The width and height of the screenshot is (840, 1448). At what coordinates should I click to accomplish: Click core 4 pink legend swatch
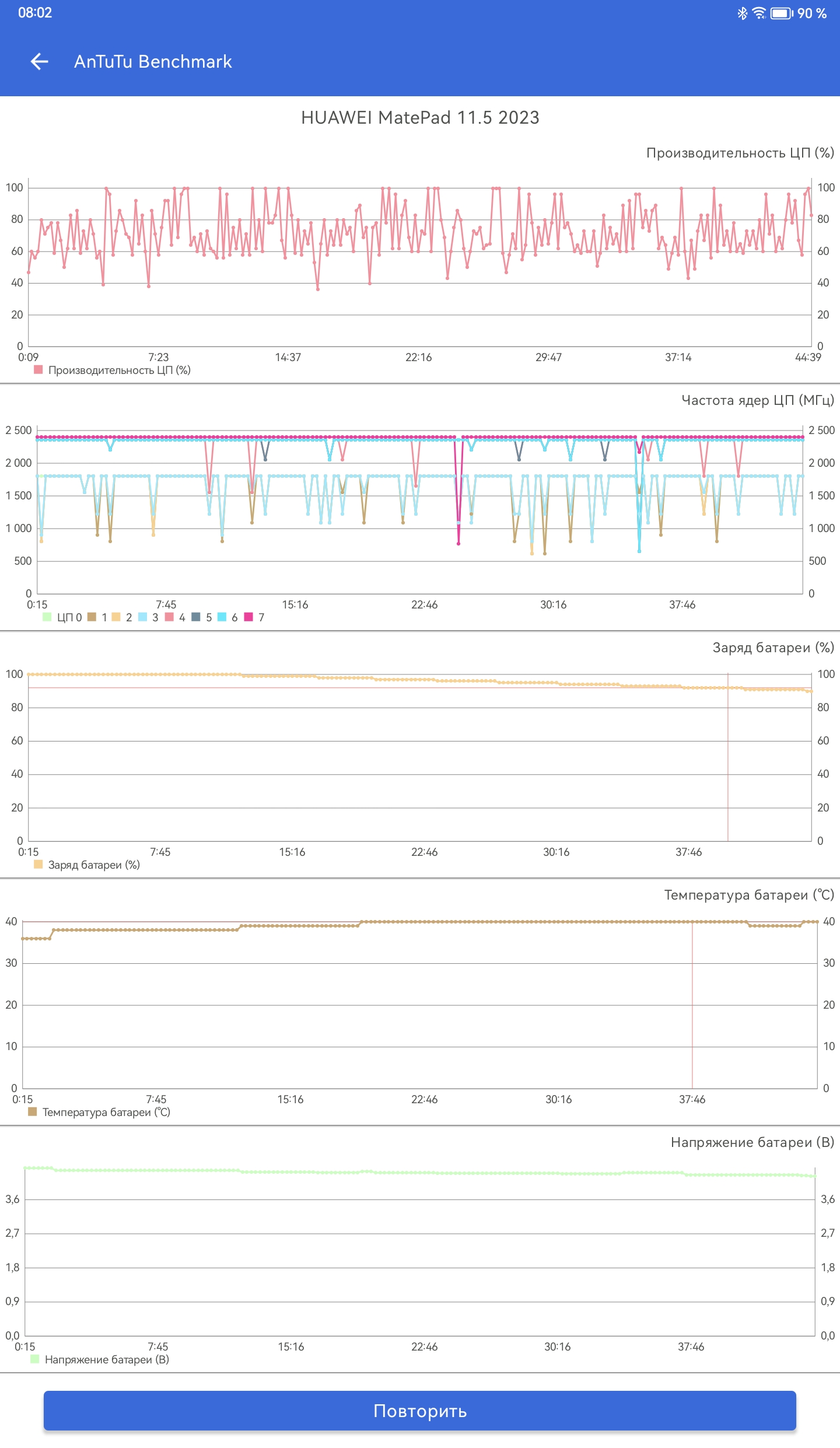pos(169,617)
